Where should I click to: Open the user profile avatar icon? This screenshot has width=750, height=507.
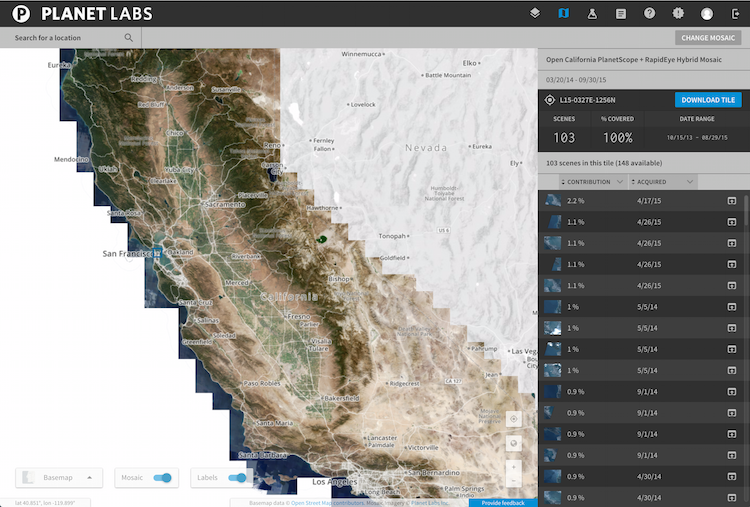point(706,13)
